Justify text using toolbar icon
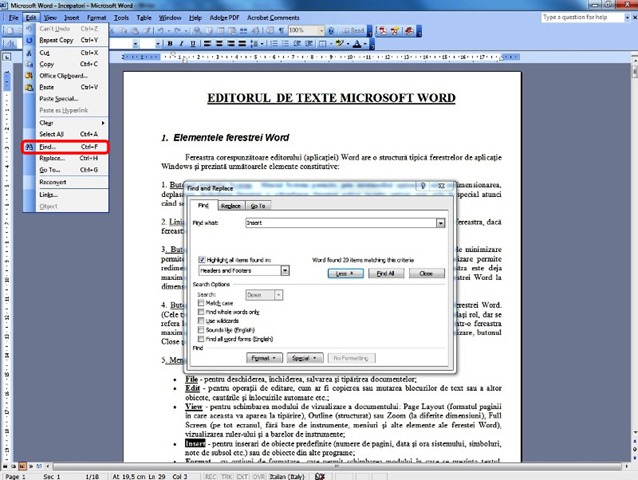The height and width of the screenshot is (480, 638). 242,44
